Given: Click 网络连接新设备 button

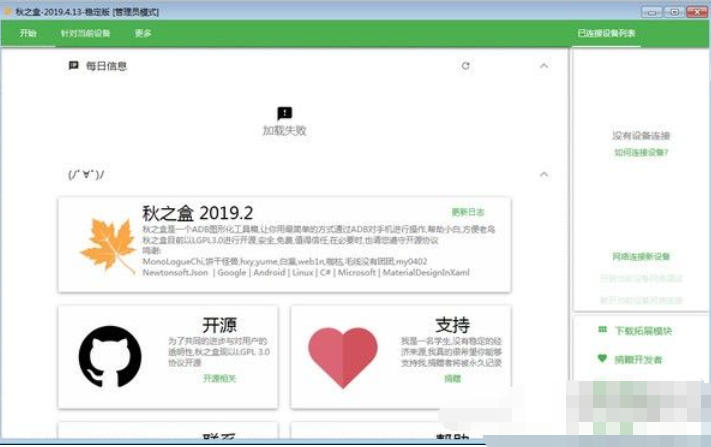Looking at the screenshot, I should (641, 257).
